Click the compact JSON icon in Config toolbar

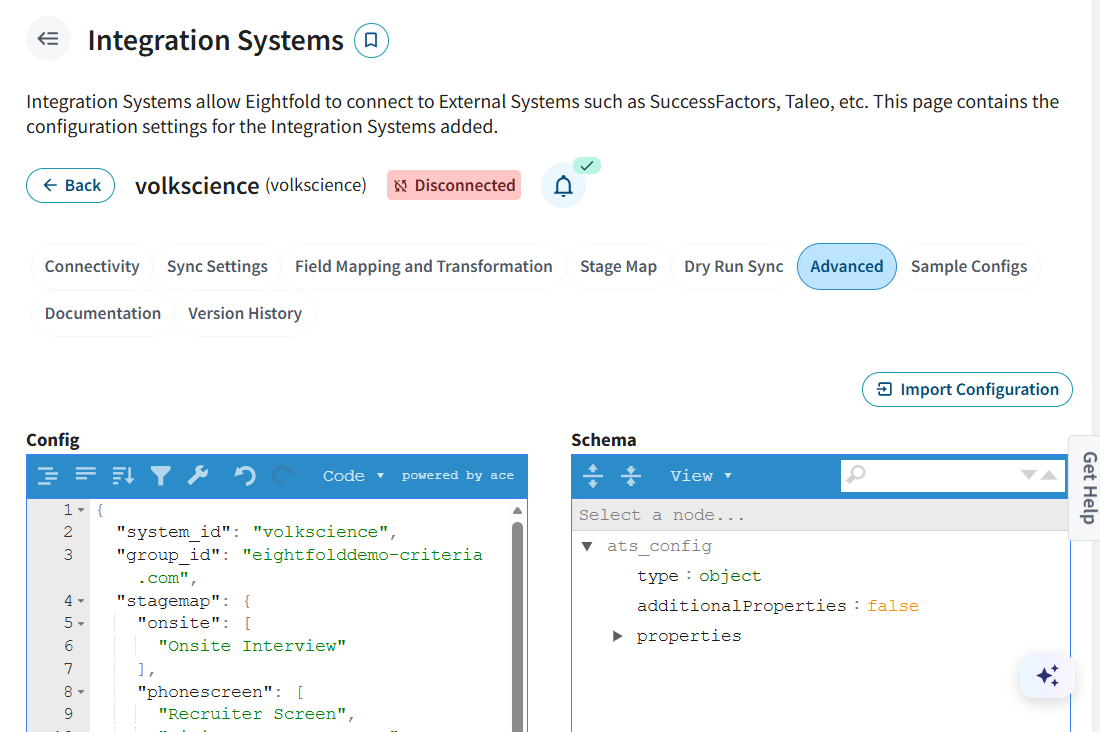pyautogui.click(x=85, y=476)
